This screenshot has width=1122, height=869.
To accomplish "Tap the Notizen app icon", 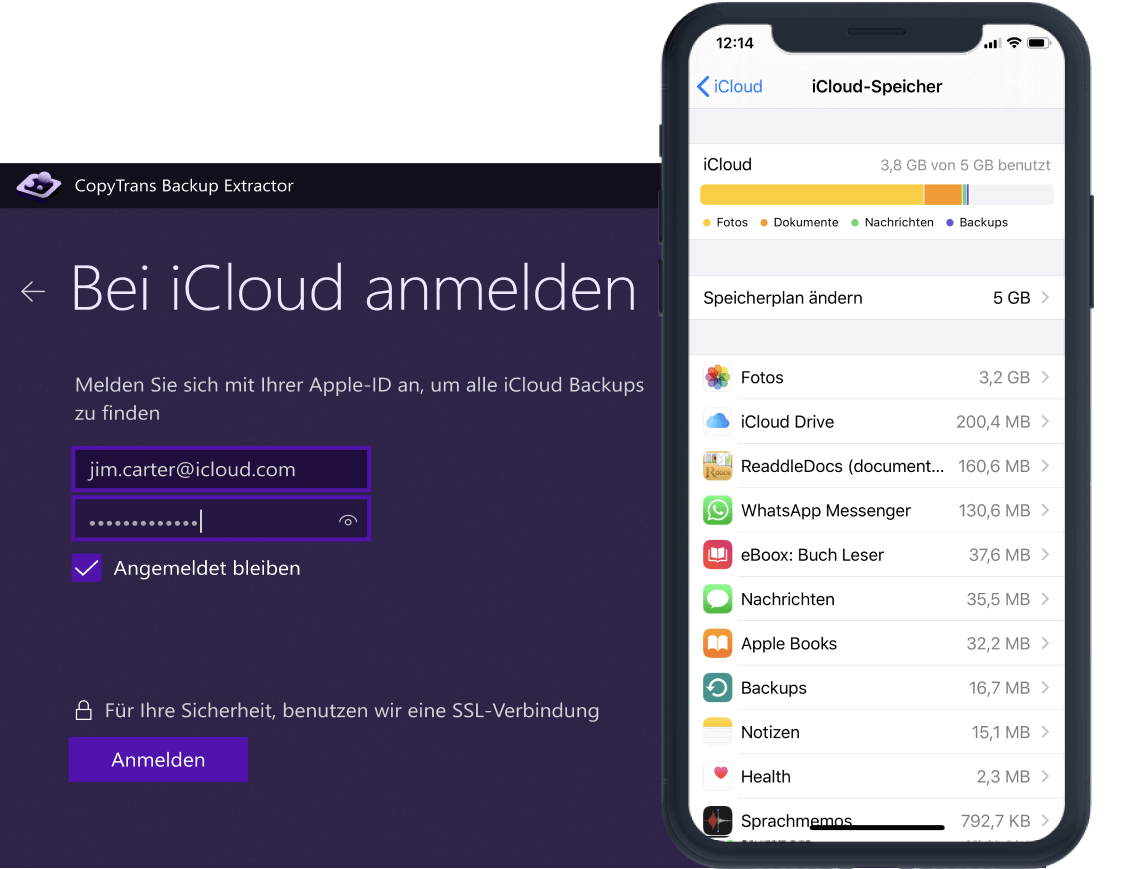I will pyautogui.click(x=717, y=732).
